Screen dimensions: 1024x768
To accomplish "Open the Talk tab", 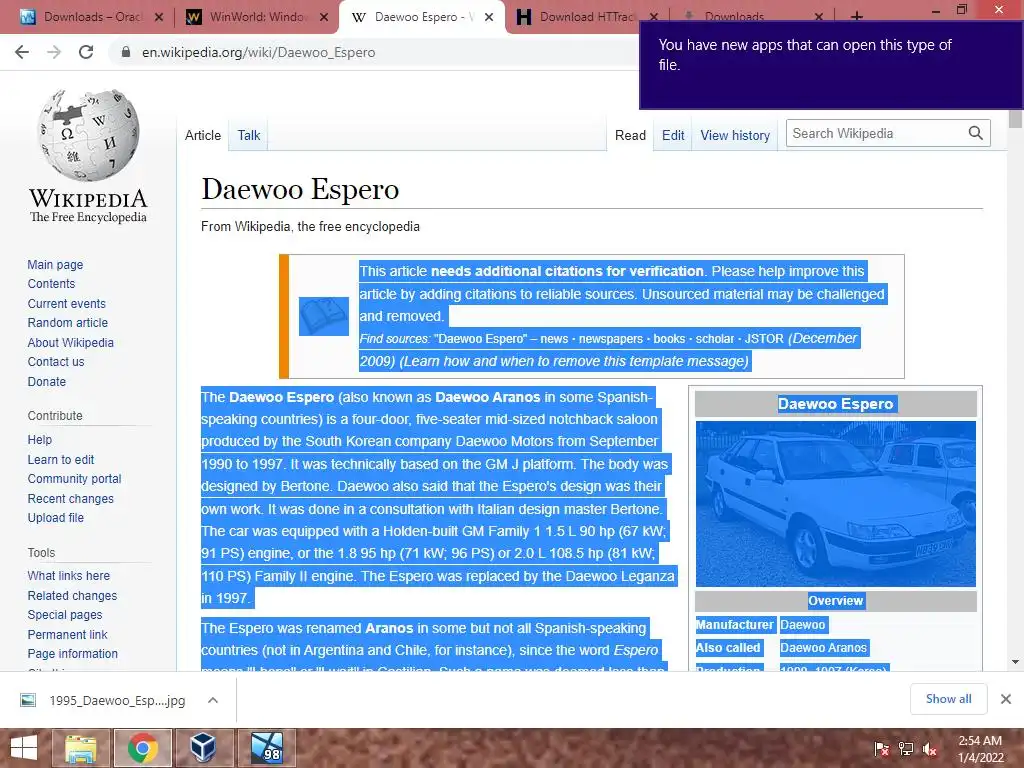I will tap(249, 135).
